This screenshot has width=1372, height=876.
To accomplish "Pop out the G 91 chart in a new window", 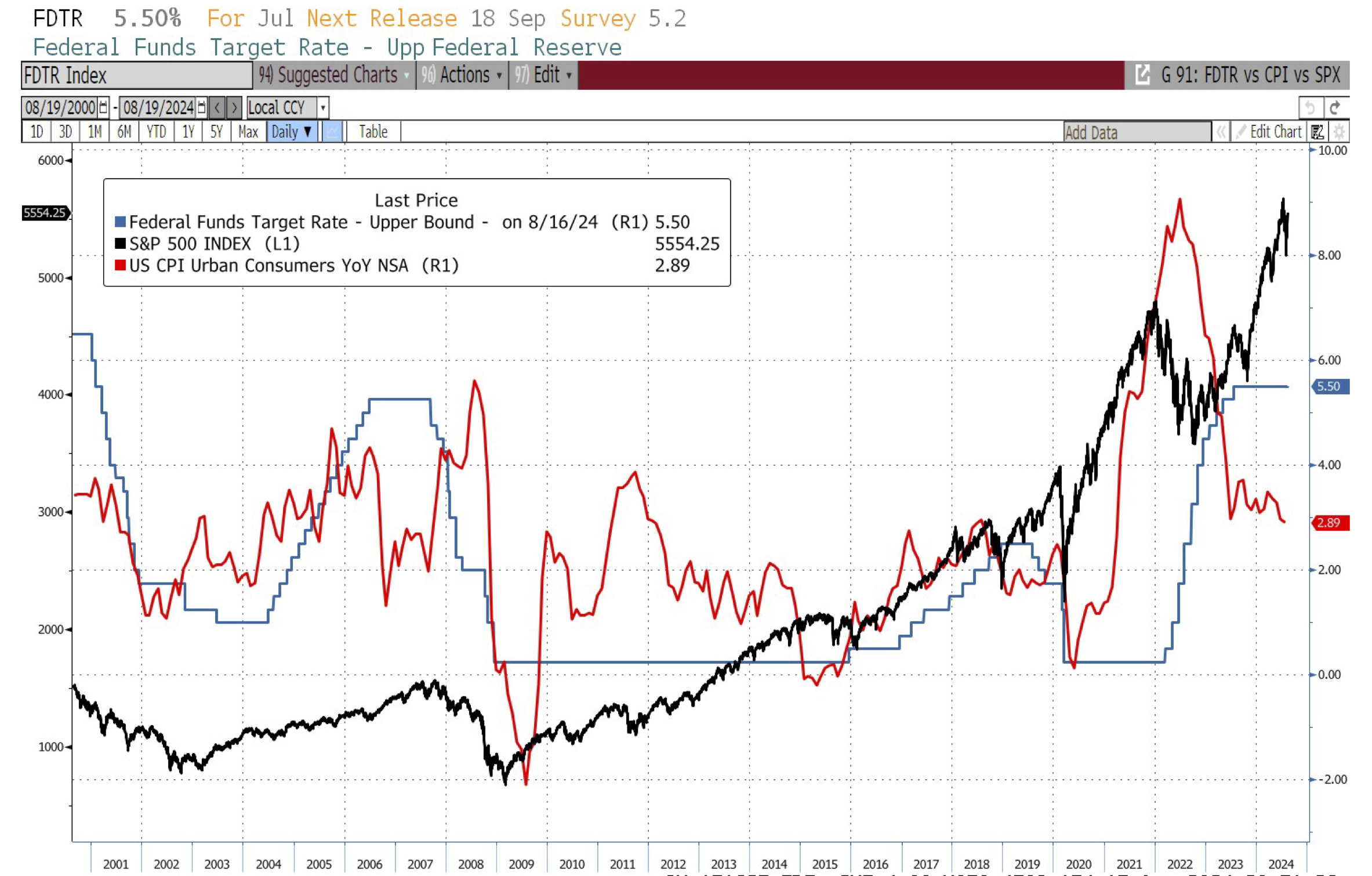I will tap(1142, 75).
